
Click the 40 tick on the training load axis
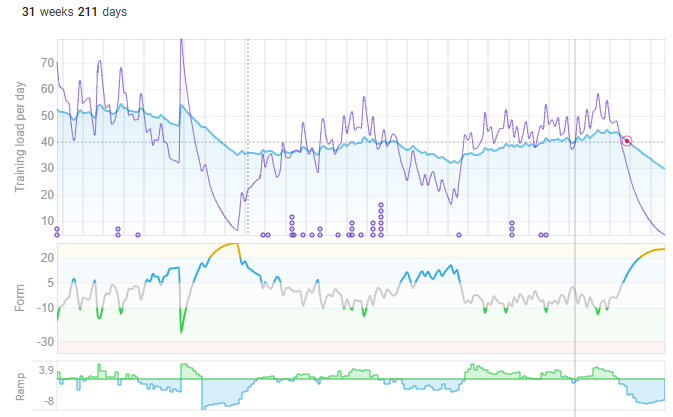(x=44, y=142)
